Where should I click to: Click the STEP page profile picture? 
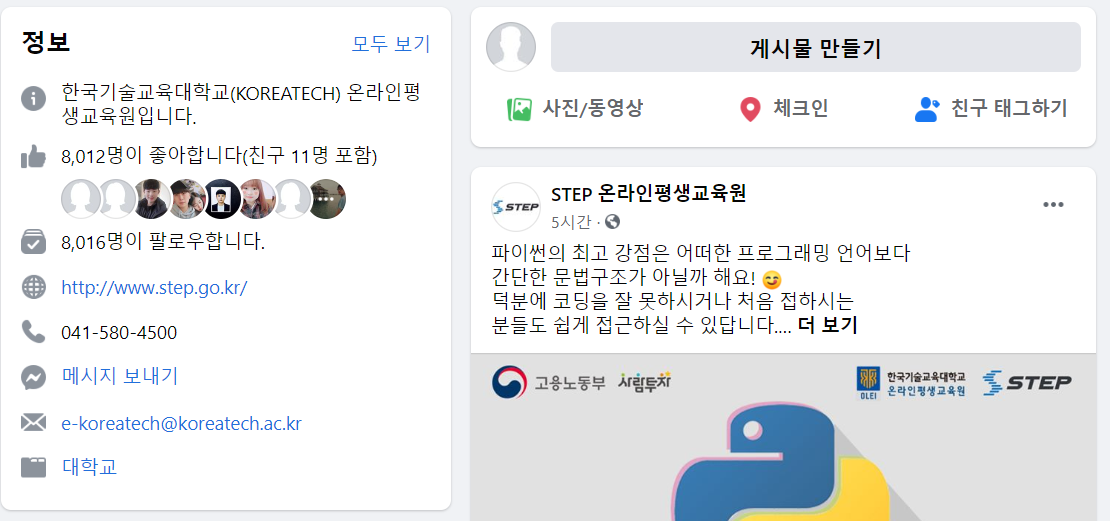[x=515, y=207]
